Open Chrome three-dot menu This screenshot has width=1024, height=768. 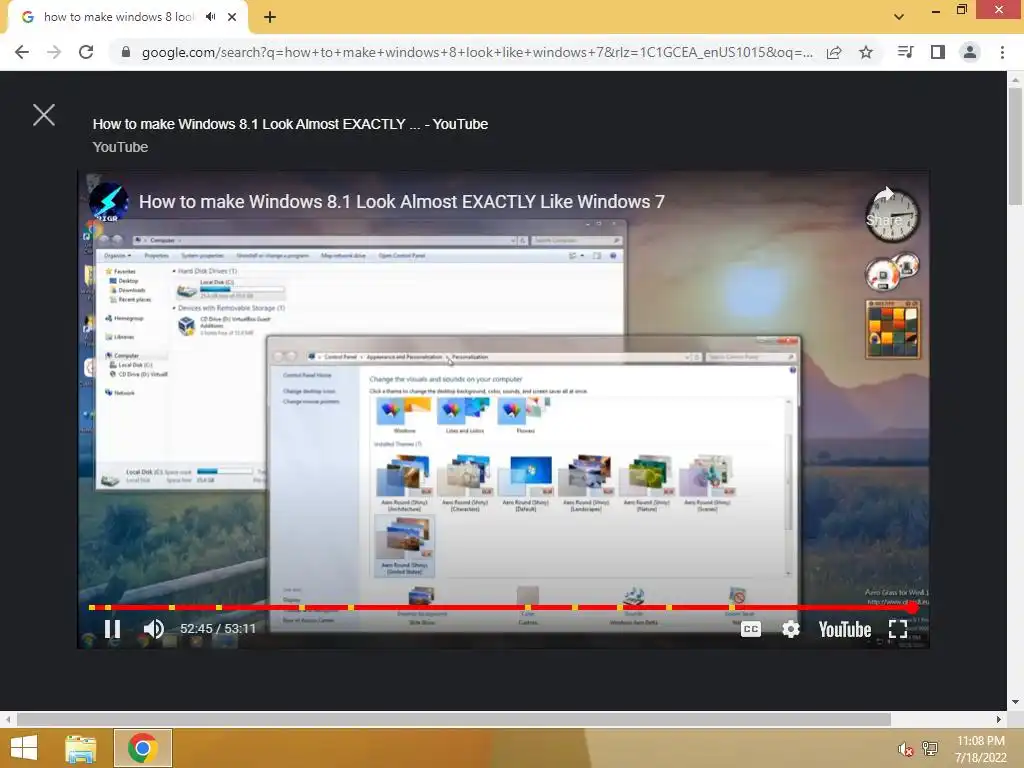coord(1002,52)
